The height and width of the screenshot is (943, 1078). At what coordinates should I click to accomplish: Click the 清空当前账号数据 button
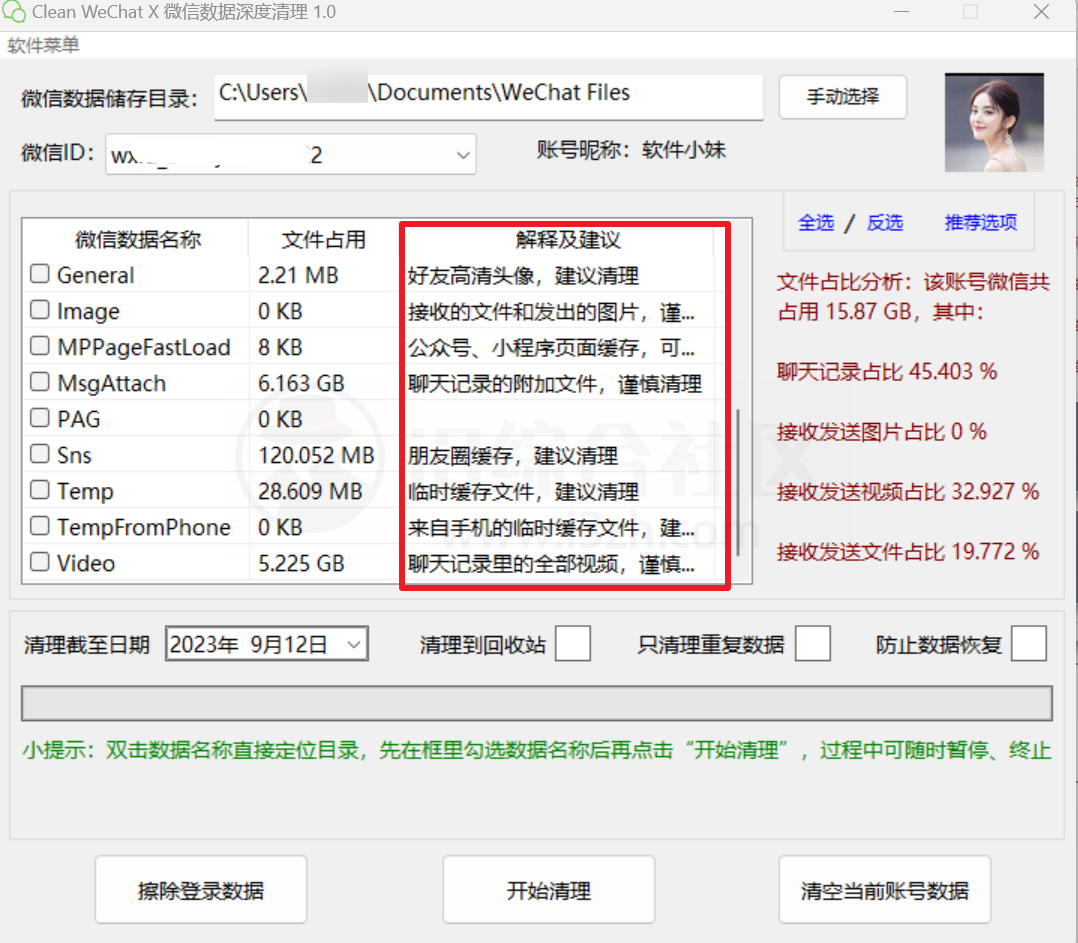pyautogui.click(x=885, y=890)
